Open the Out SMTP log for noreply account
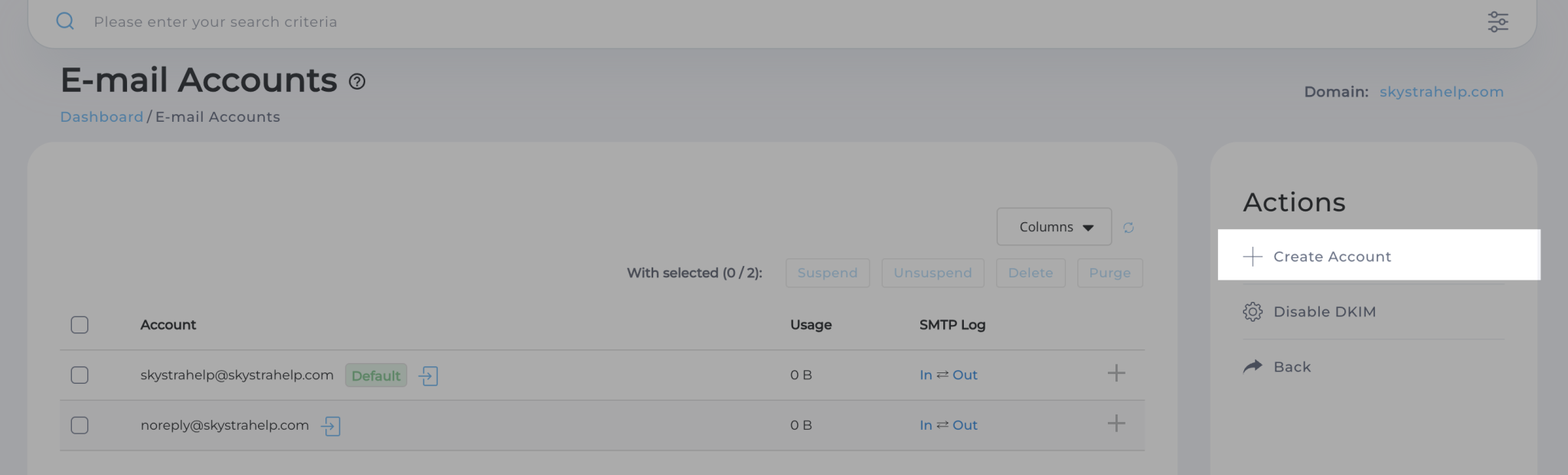The width and height of the screenshot is (1568, 475). coord(965,425)
